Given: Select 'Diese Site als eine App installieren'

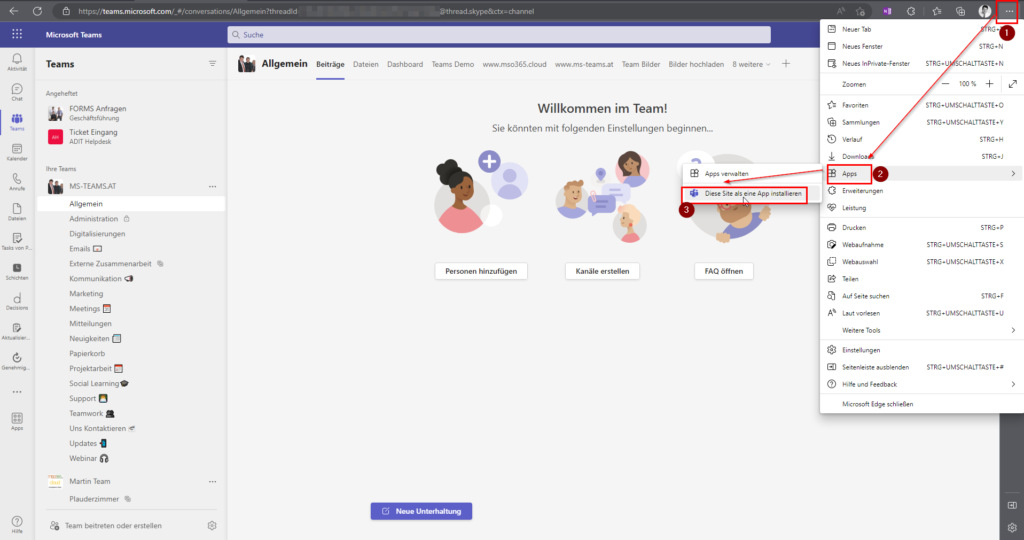Looking at the screenshot, I should coord(752,194).
